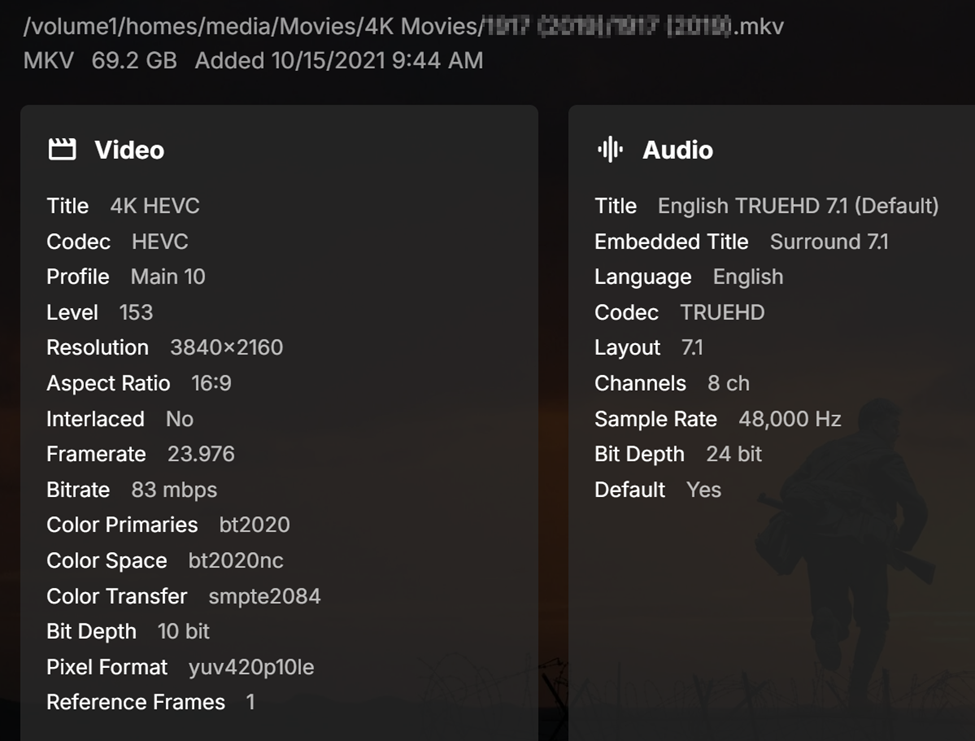Click the 69.2 GB file size text
975x741 pixels.
point(134,60)
